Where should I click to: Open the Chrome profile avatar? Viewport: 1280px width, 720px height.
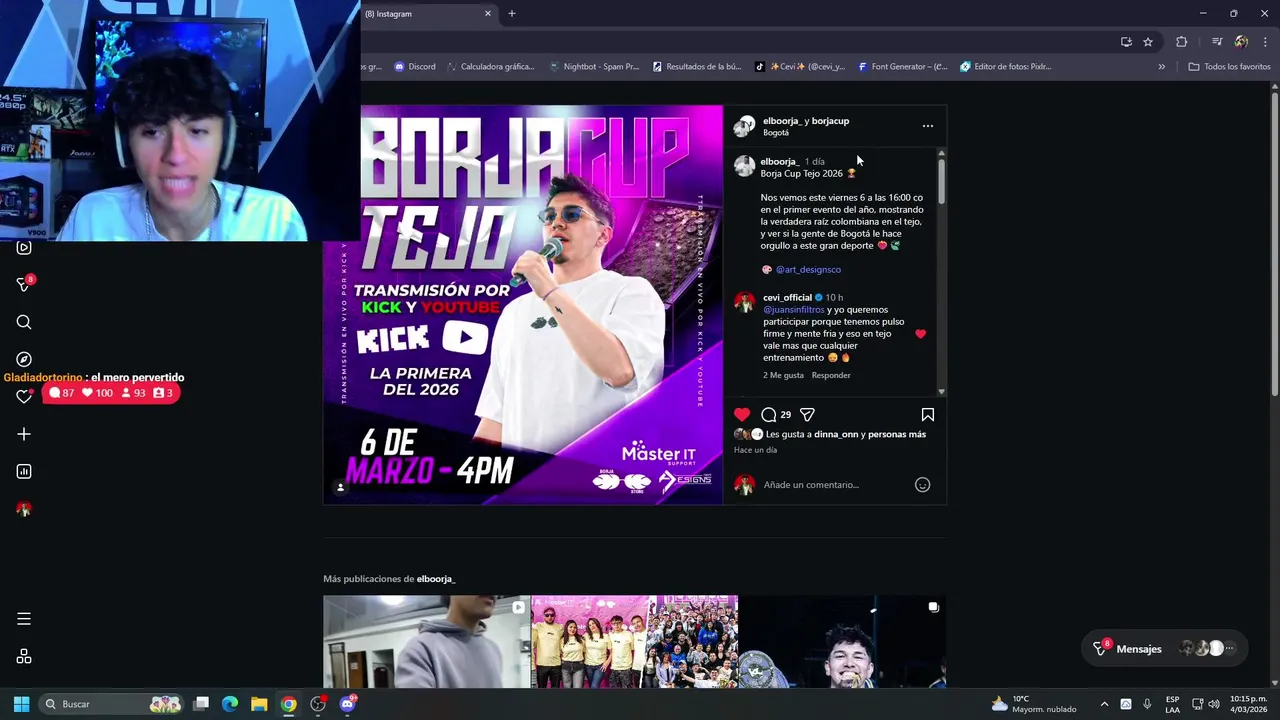pos(1241,42)
